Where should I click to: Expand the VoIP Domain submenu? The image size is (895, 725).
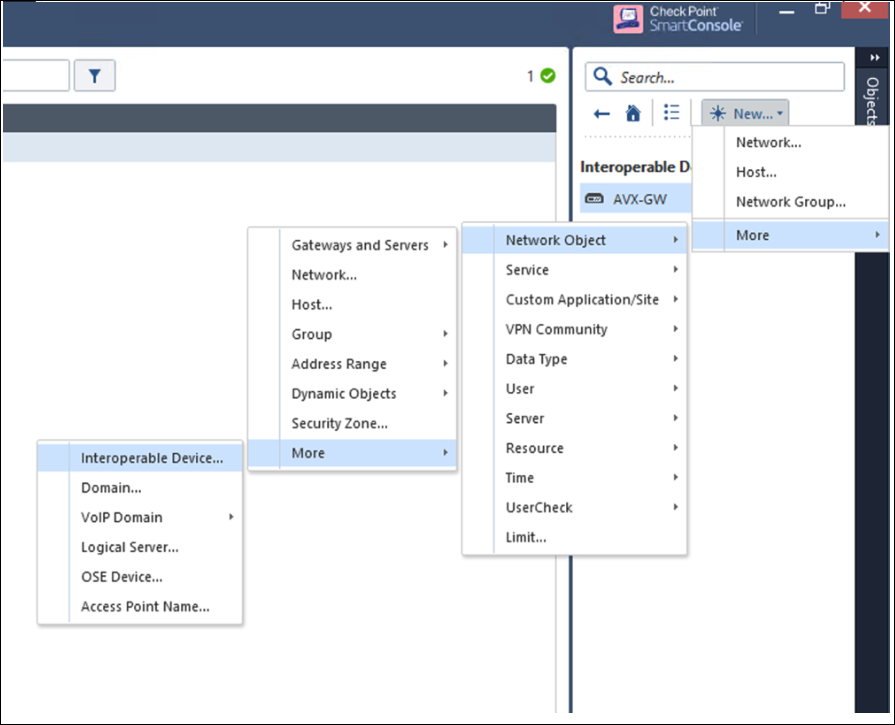(x=121, y=517)
